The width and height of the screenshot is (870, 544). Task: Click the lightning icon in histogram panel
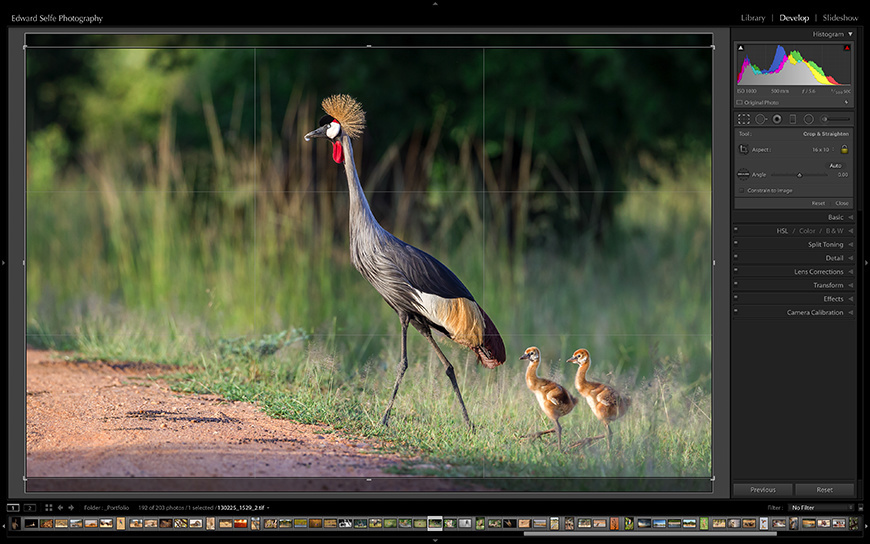pyautogui.click(x=846, y=102)
